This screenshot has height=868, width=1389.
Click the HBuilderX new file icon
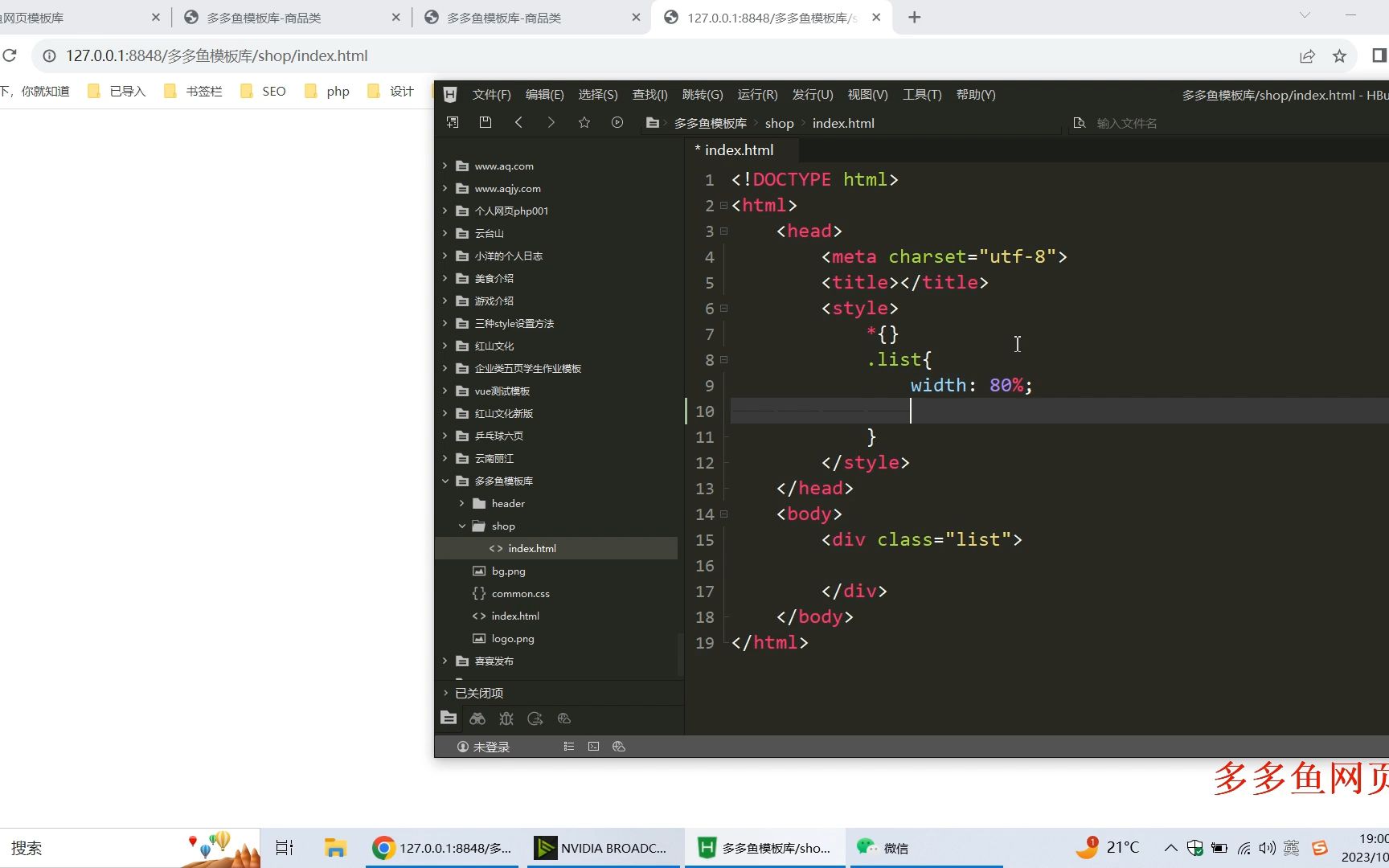453,122
